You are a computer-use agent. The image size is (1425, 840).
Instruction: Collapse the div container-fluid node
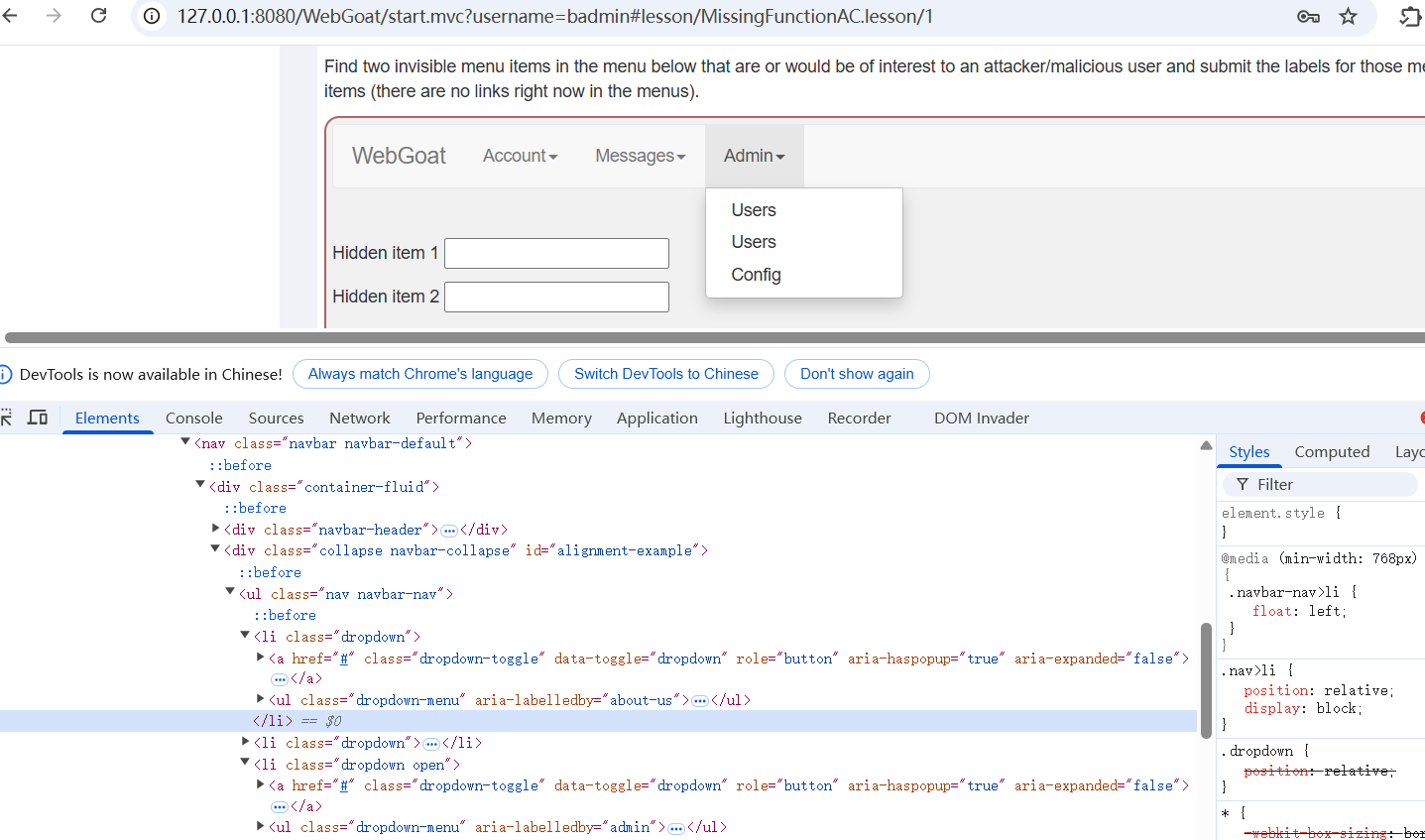point(199,486)
